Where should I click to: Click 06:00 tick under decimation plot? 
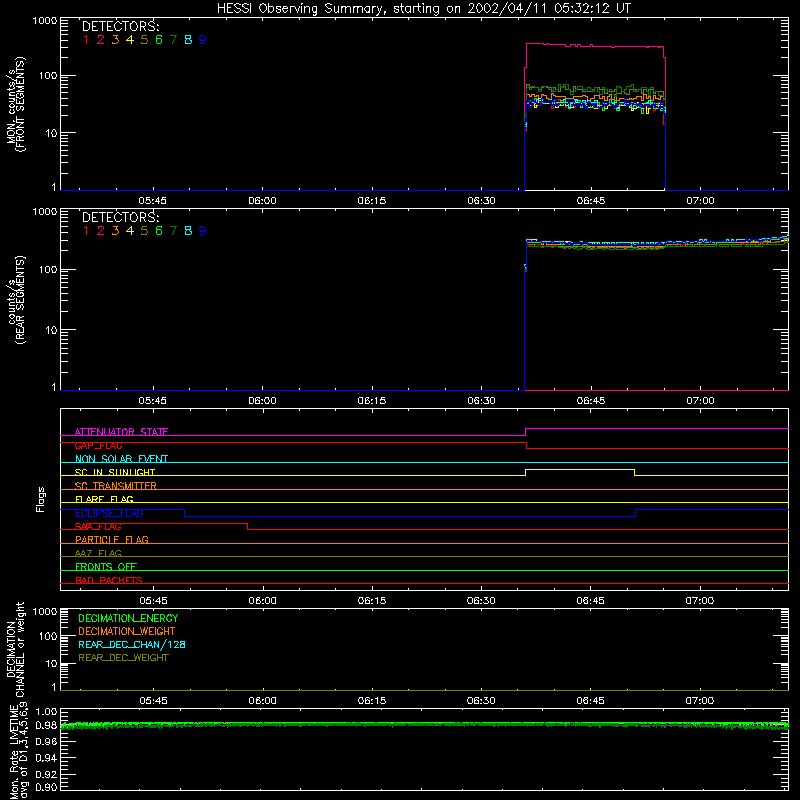(262, 701)
